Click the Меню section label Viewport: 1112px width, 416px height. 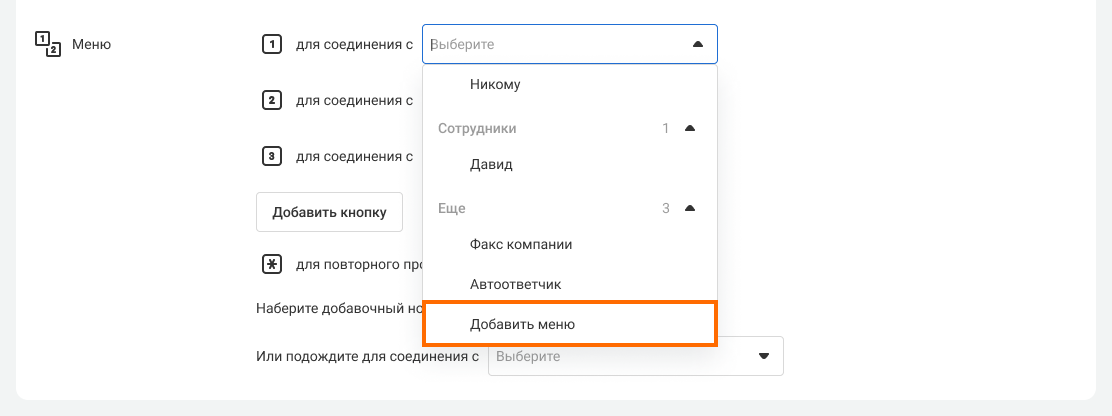pos(91,44)
